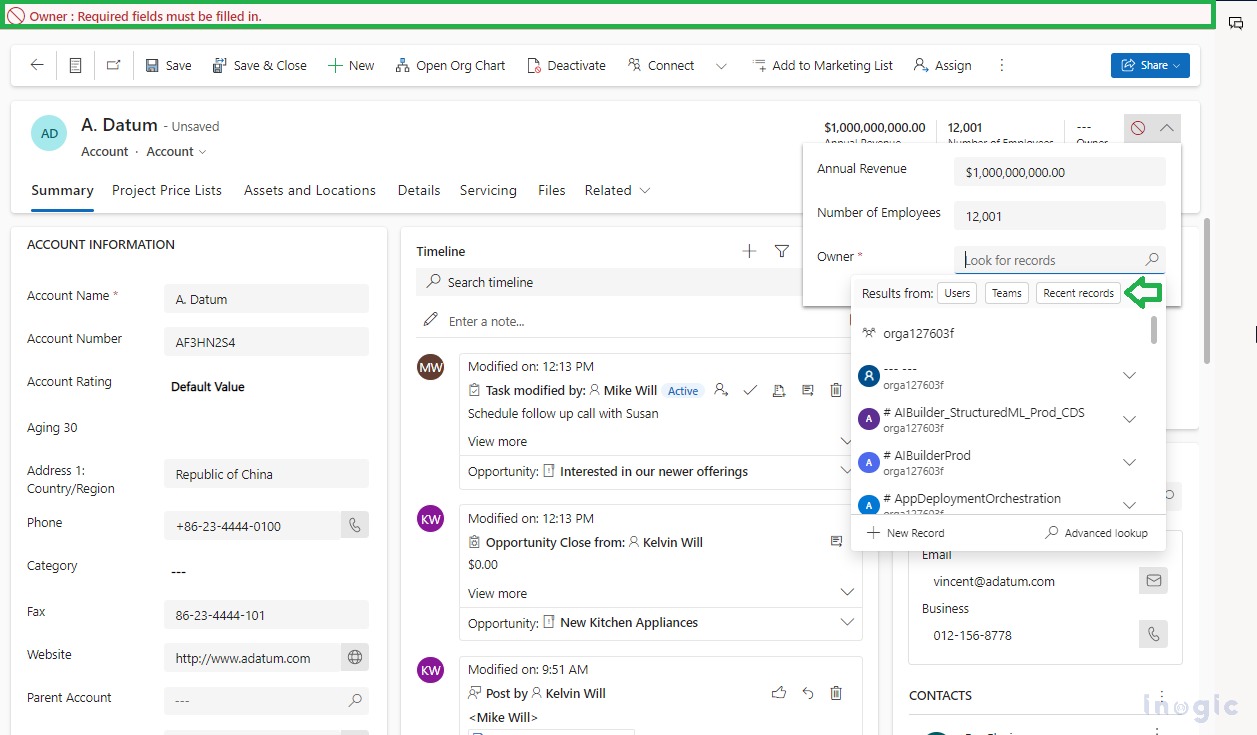Assign the task using the person icon
Viewport: 1257px width, 735px height.
(721, 390)
